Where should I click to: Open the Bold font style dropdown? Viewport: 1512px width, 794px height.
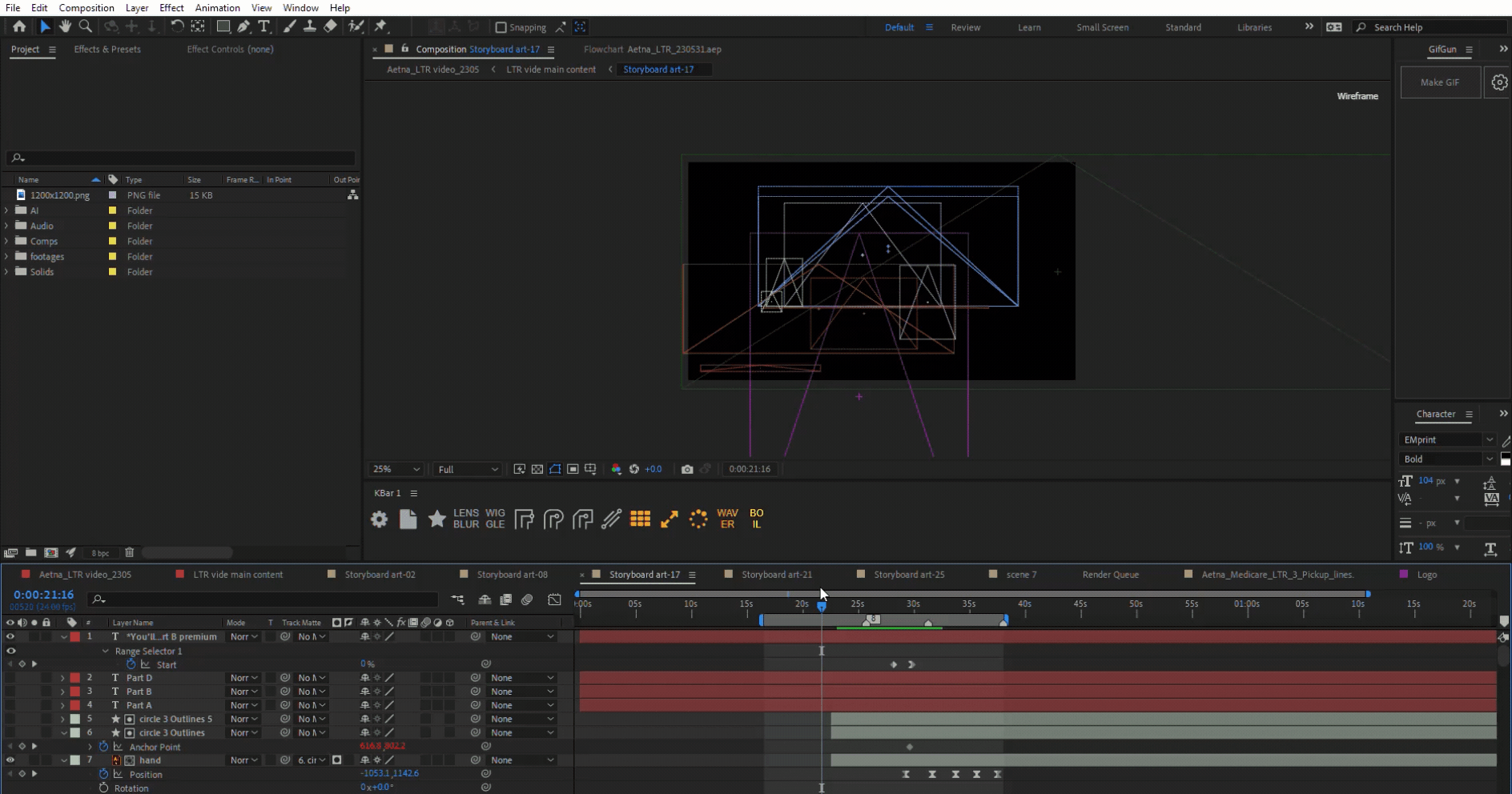(1447, 459)
